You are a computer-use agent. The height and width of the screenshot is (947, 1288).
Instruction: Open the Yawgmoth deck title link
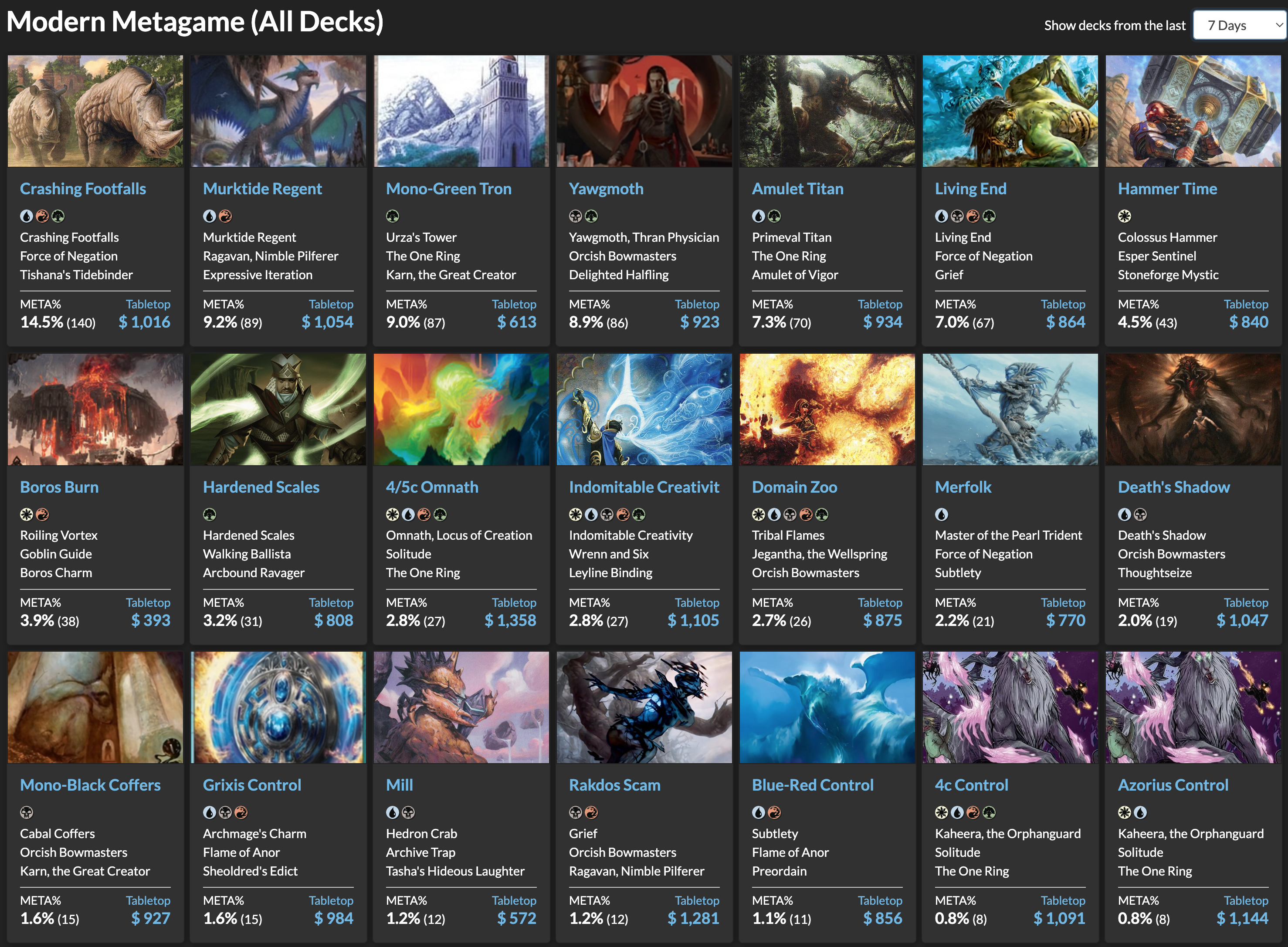(606, 189)
